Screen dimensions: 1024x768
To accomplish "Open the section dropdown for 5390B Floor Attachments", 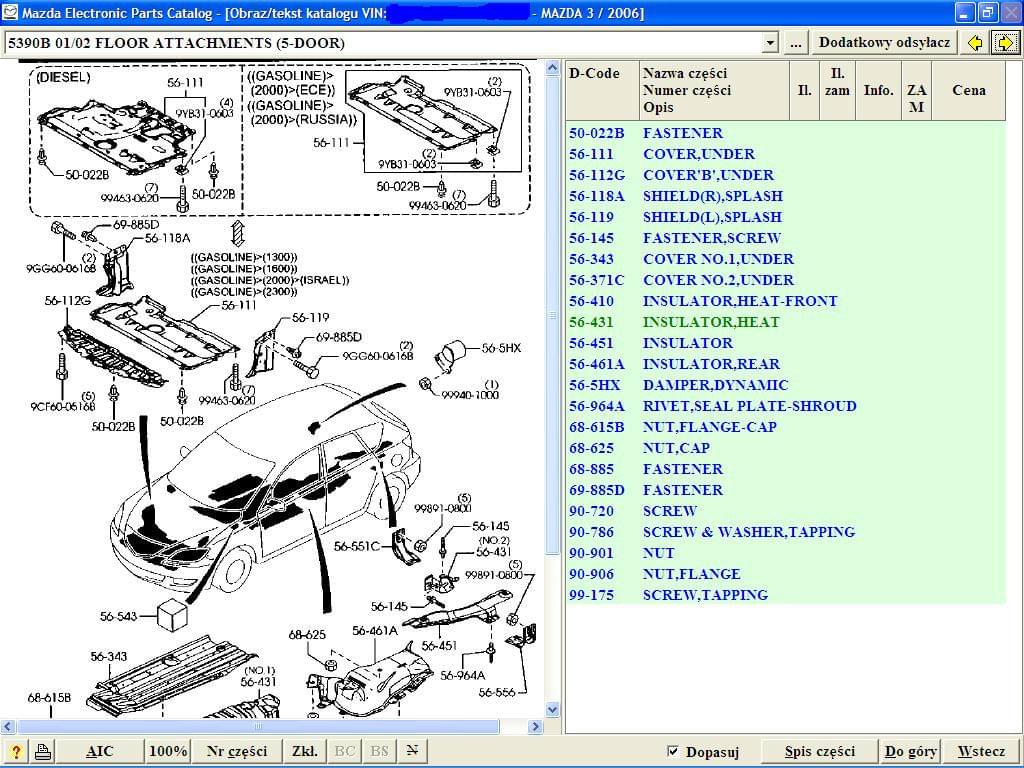I will coord(771,43).
